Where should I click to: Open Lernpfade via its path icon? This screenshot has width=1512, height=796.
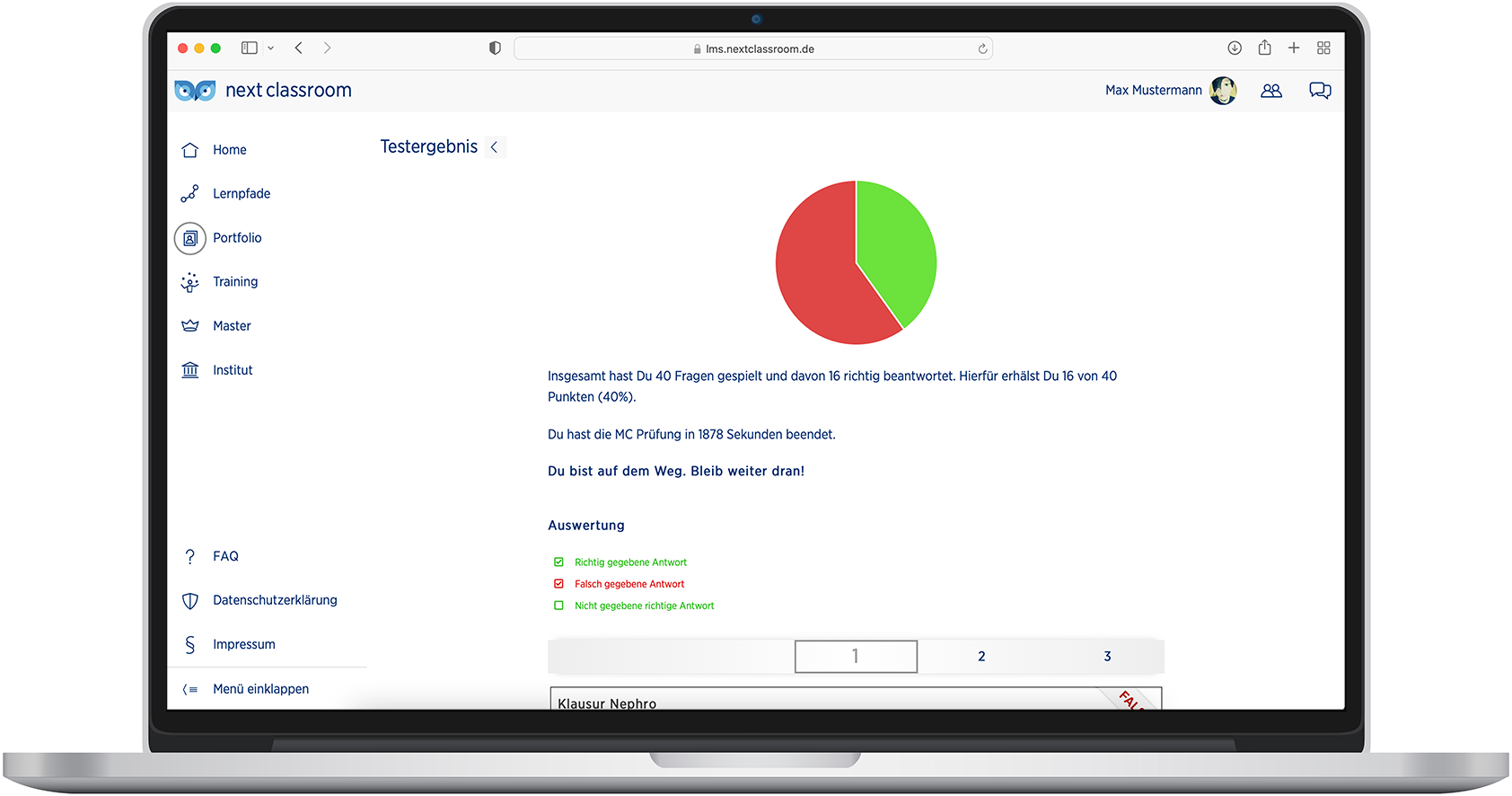pos(189,194)
